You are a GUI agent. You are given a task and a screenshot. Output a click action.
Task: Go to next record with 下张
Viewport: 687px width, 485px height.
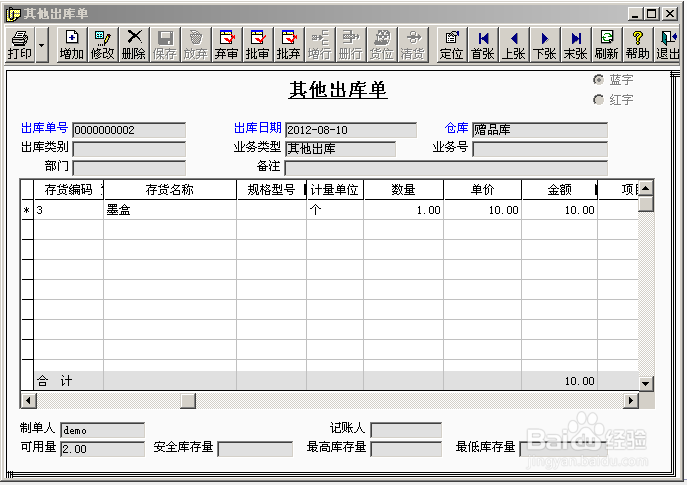pos(545,45)
